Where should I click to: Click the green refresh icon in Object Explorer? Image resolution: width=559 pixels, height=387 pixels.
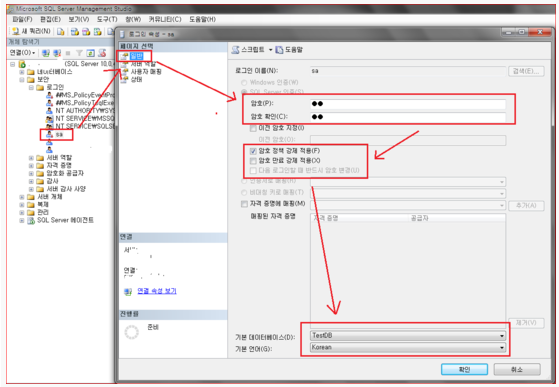click(x=91, y=53)
